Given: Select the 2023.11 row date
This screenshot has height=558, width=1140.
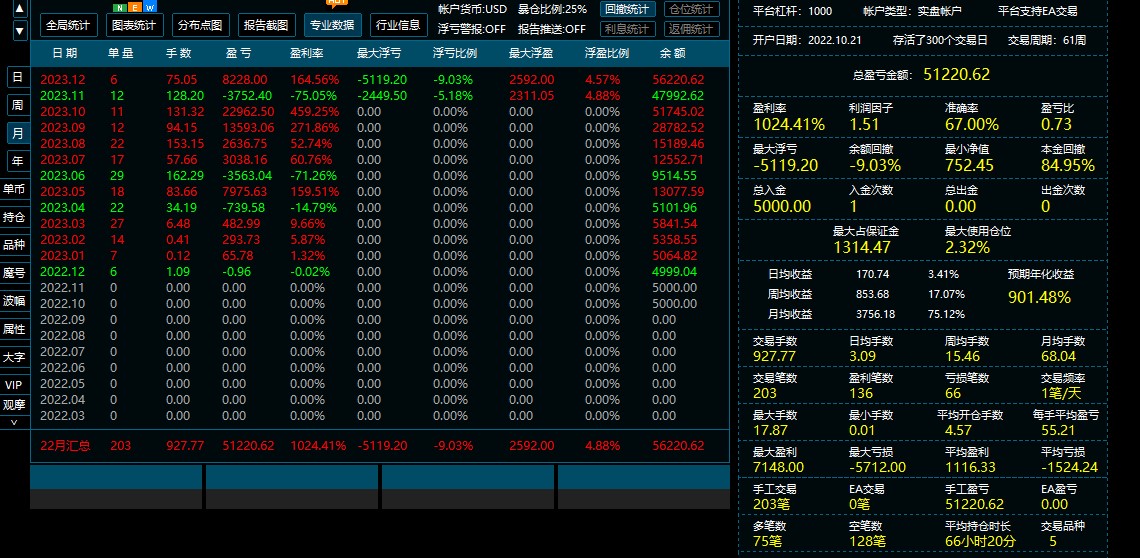Looking at the screenshot, I should pyautogui.click(x=62, y=95).
